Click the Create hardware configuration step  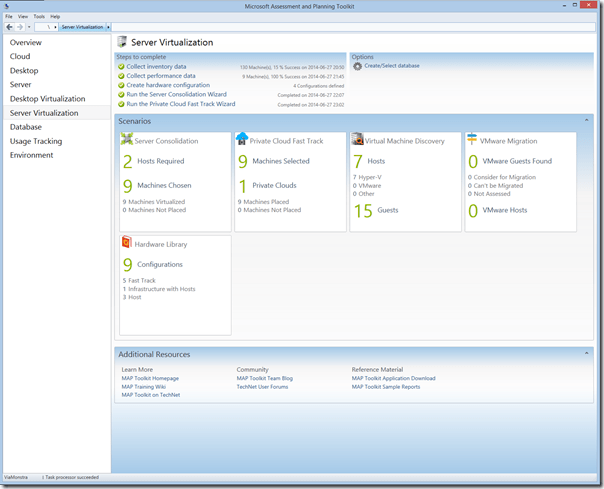168,85
